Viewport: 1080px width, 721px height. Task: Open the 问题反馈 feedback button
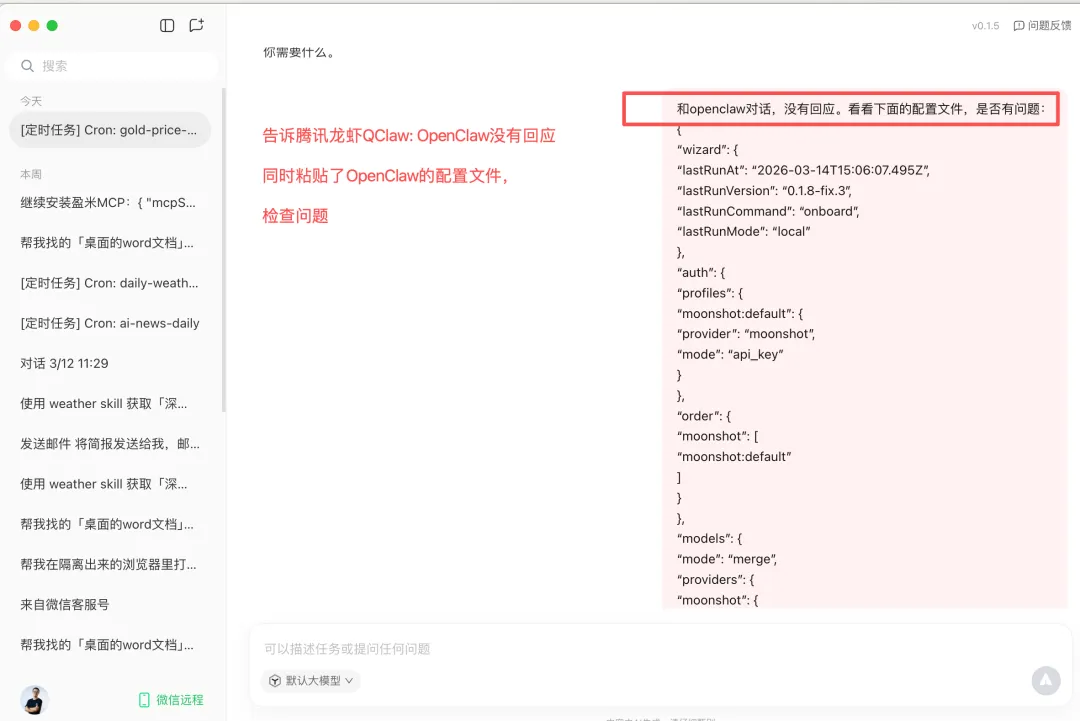click(x=1042, y=25)
